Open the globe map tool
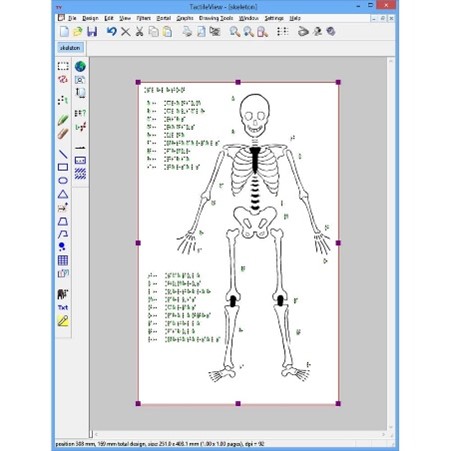Screen dimensions: 451x451 pos(80,66)
